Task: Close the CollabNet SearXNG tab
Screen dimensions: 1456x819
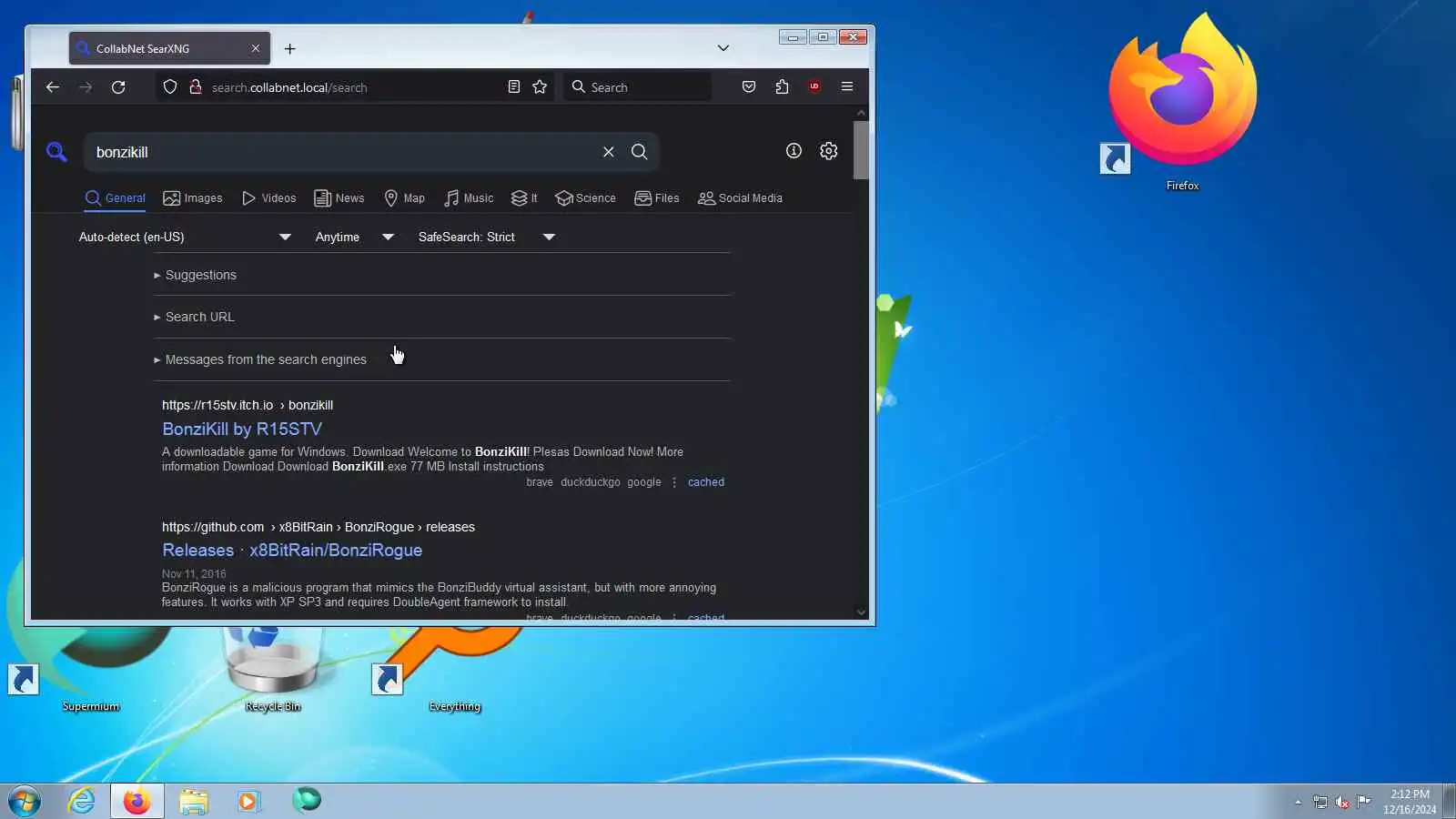Action: [256, 49]
